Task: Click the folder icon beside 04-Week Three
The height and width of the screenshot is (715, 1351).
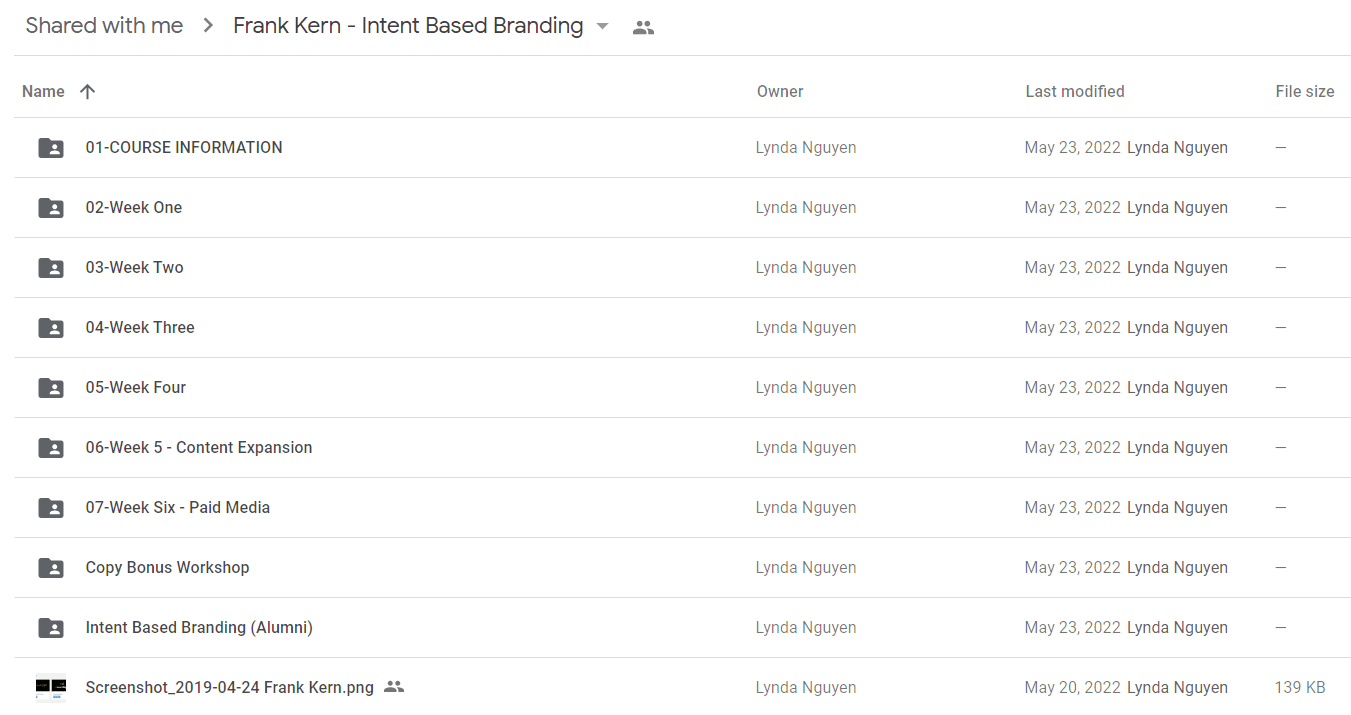Action: [x=51, y=328]
